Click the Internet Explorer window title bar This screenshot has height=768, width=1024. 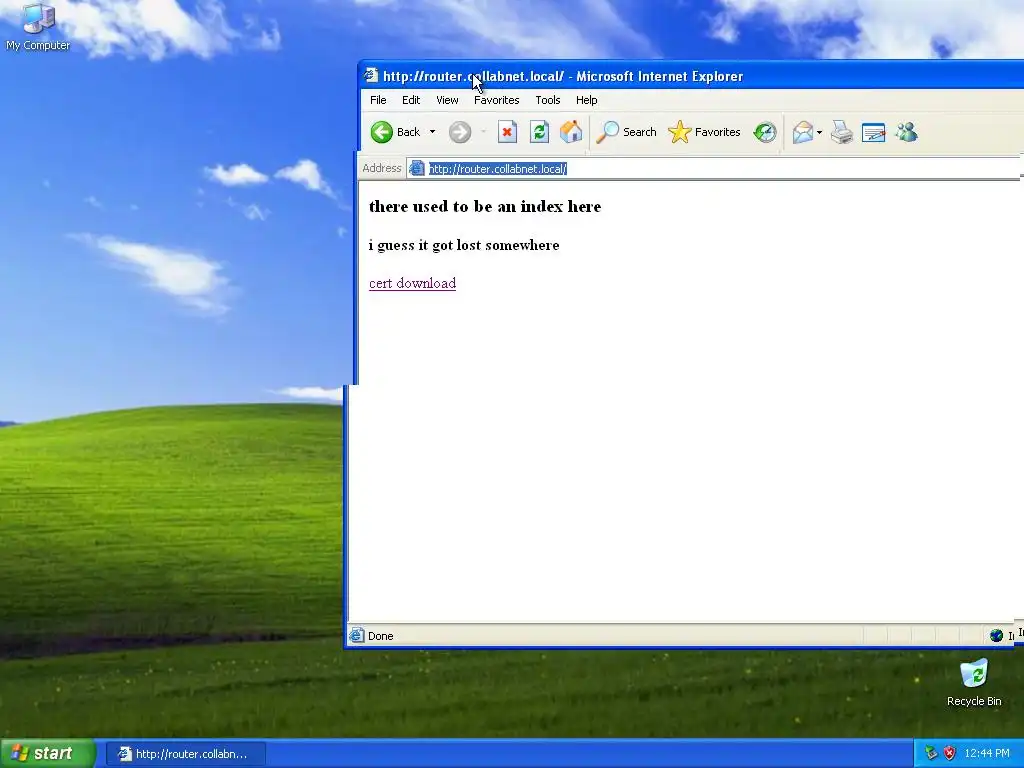pos(691,76)
